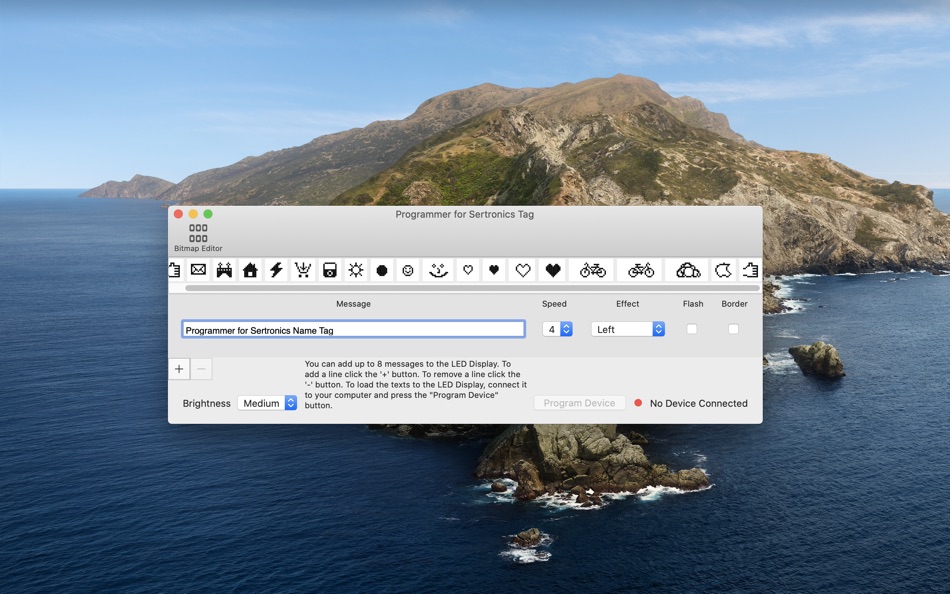This screenshot has height=594, width=950.
Task: Enable the Flash checkbox
Action: tap(691, 329)
